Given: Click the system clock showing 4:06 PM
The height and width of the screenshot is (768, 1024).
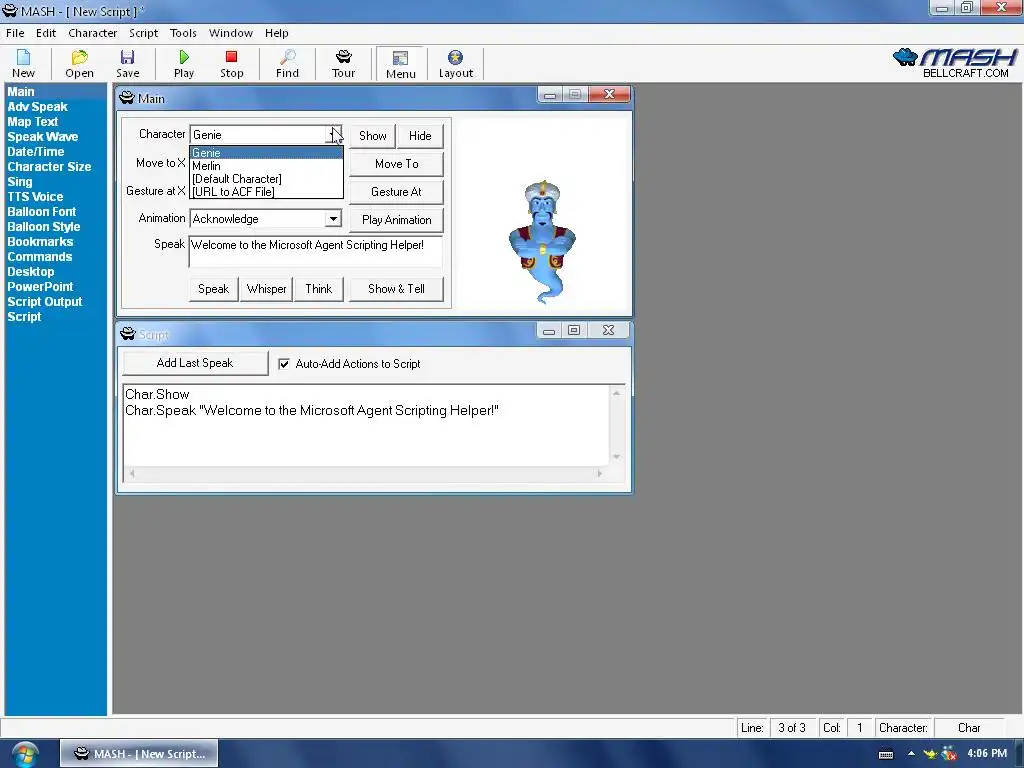Looking at the screenshot, I should [x=987, y=753].
